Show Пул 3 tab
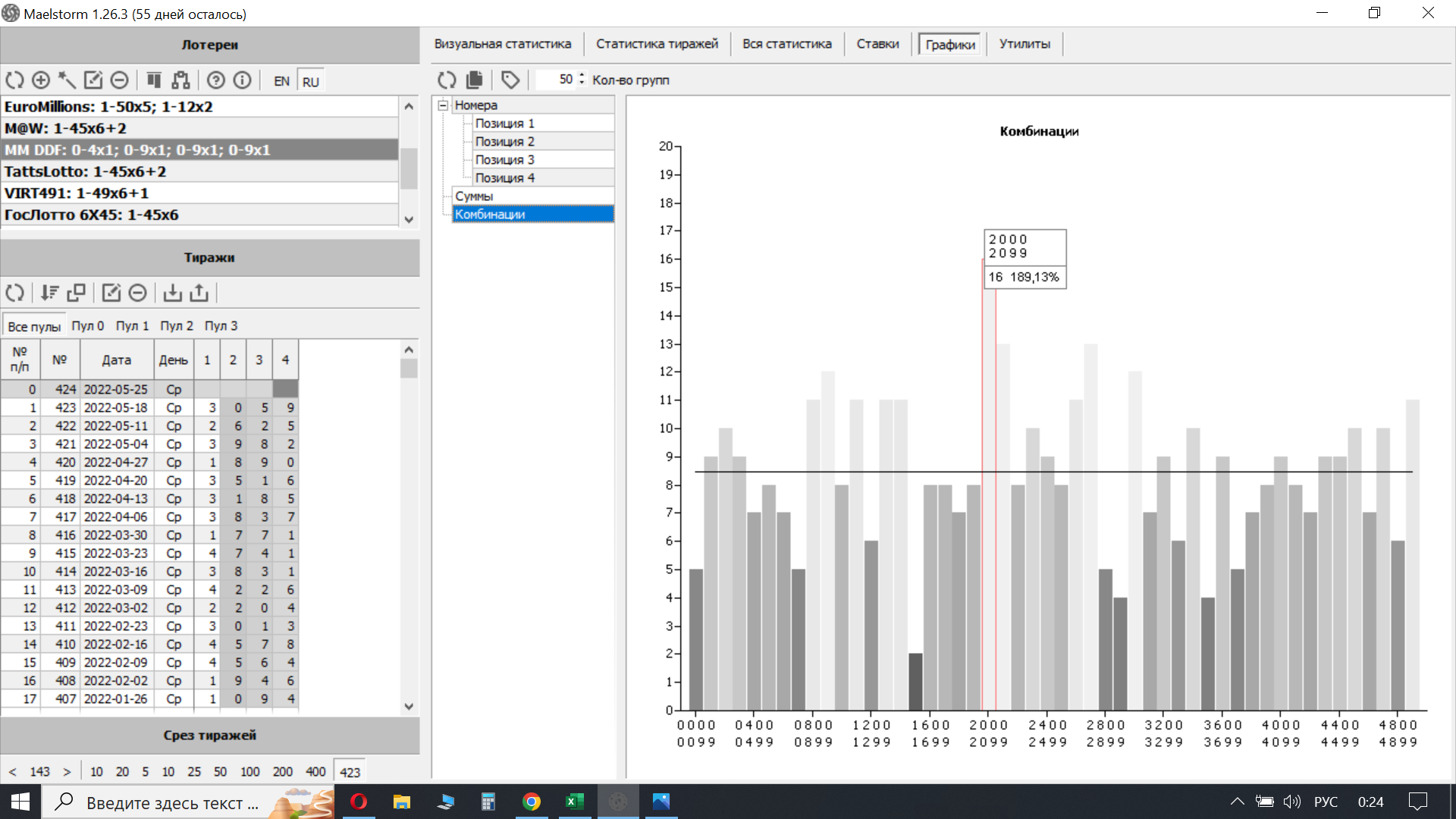The height and width of the screenshot is (819, 1456). tap(221, 325)
